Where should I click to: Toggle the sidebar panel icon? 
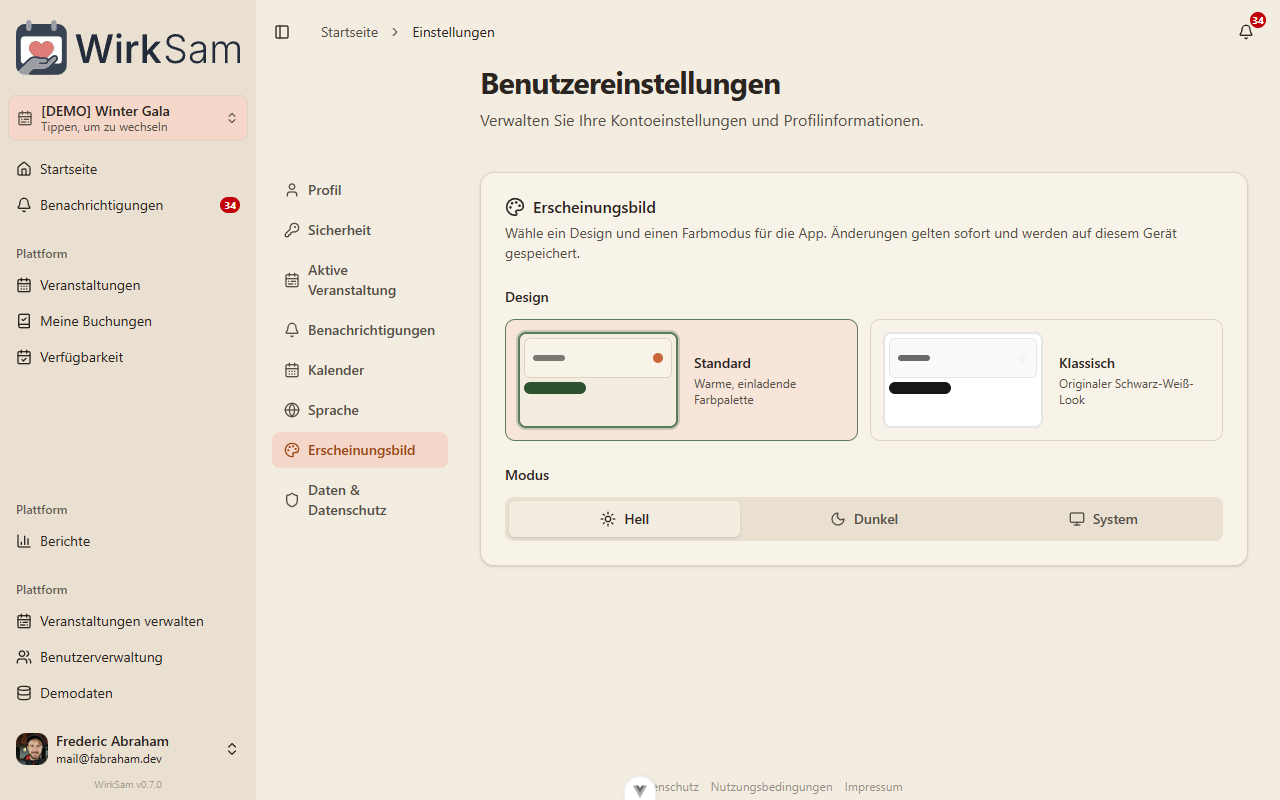pos(282,32)
